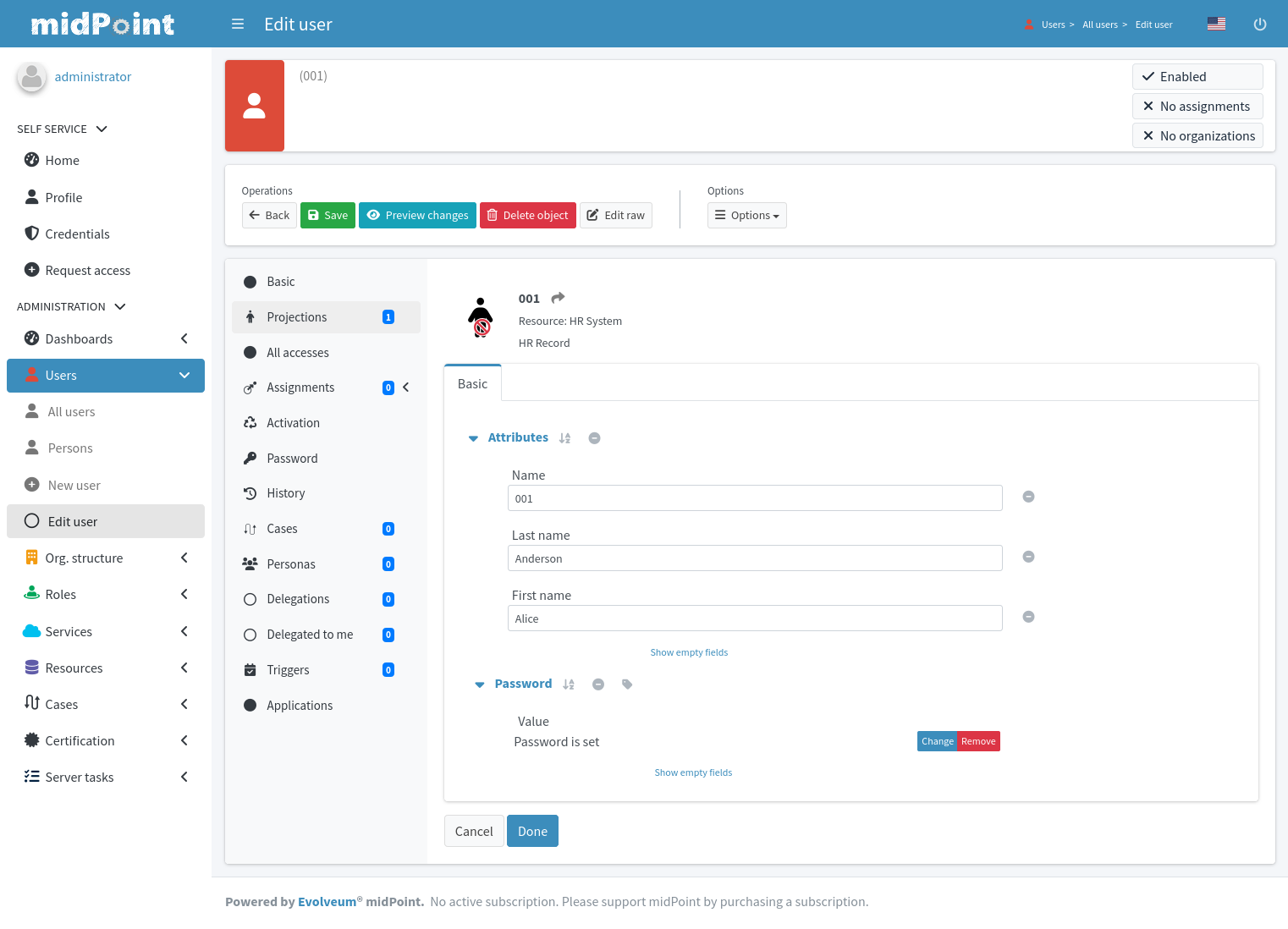Screen dimensions: 1288x929
Task: Switch to the Projections tab
Action: (296, 316)
